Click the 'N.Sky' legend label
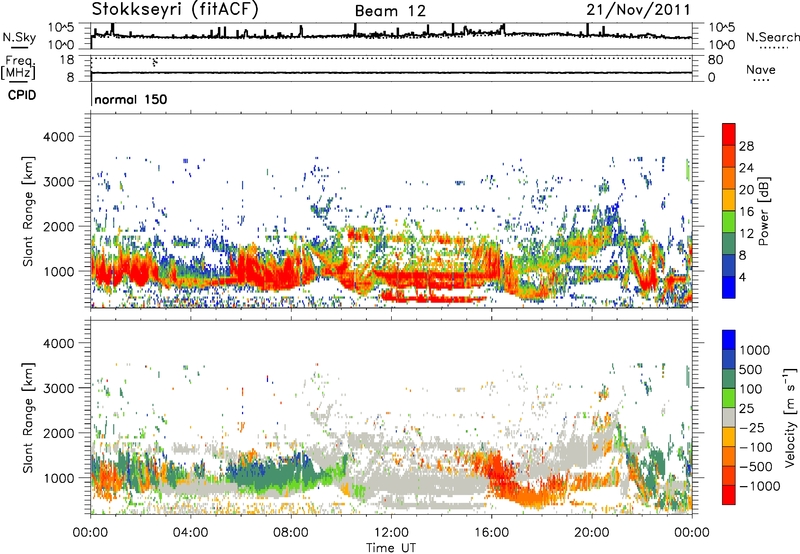 point(19,37)
